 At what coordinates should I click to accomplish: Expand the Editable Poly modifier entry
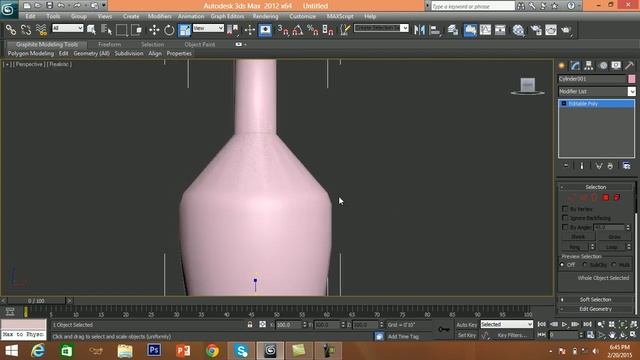click(x=564, y=104)
